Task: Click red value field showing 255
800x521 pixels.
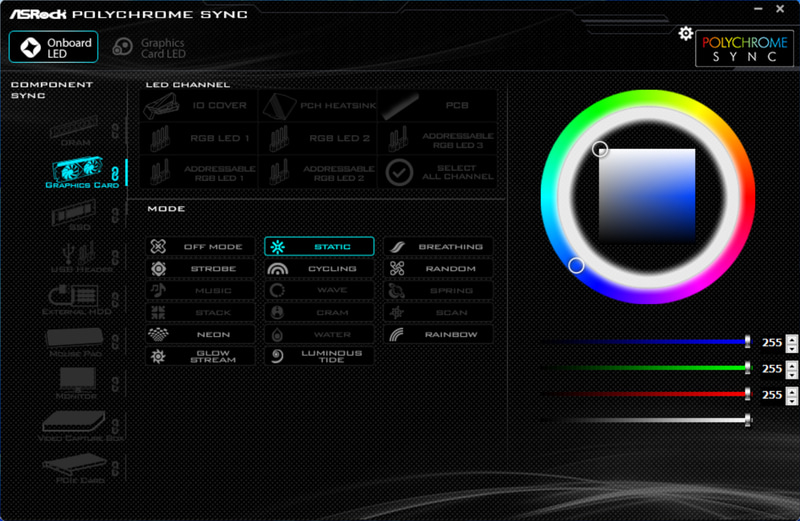Action: point(771,395)
